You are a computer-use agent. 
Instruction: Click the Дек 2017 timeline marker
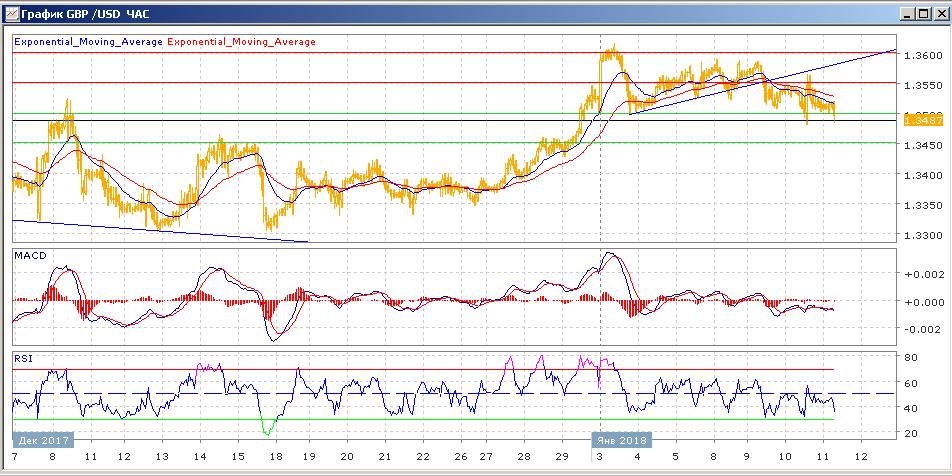tap(42, 440)
